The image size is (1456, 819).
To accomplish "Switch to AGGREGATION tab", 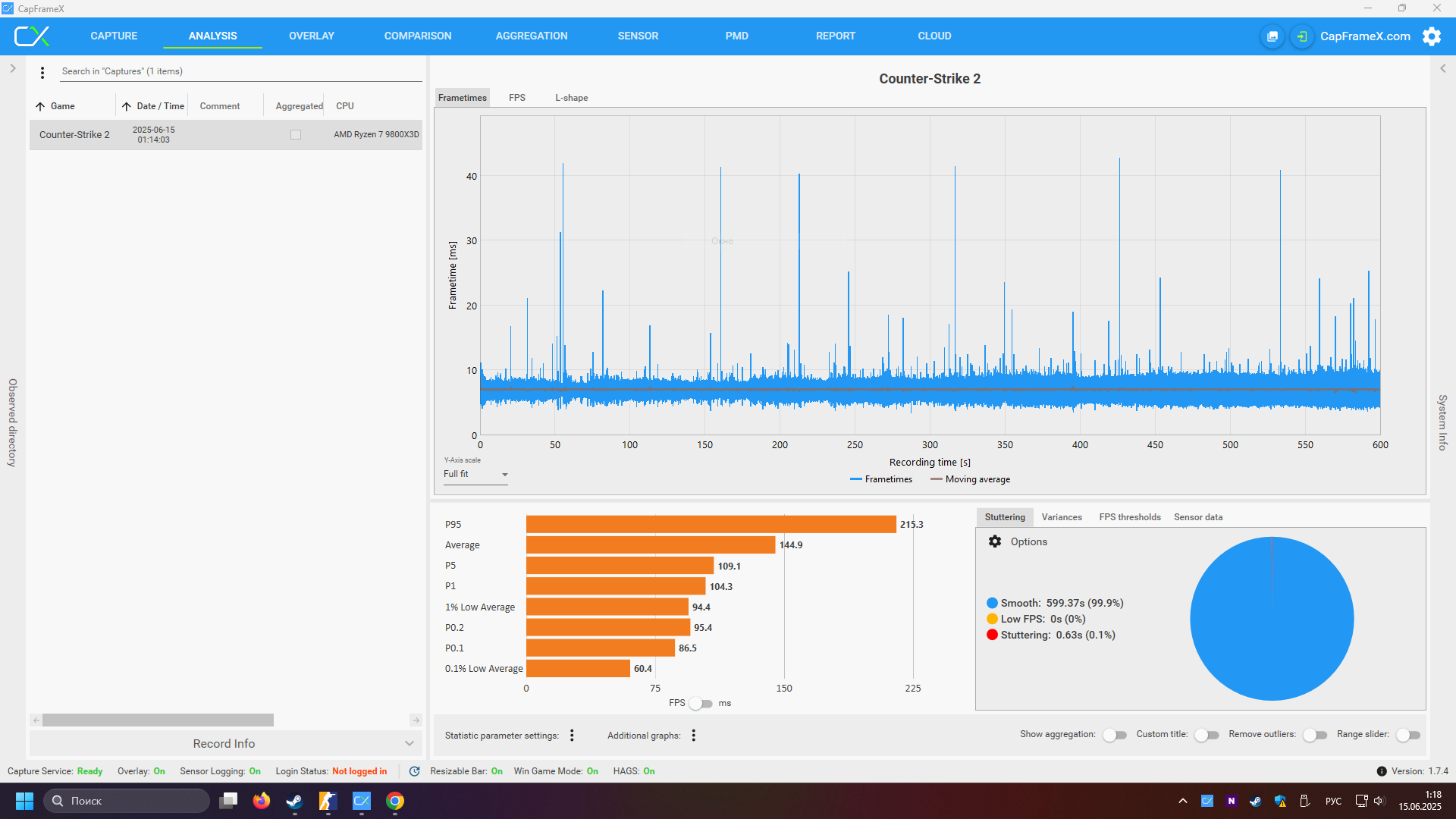I will 532,36.
